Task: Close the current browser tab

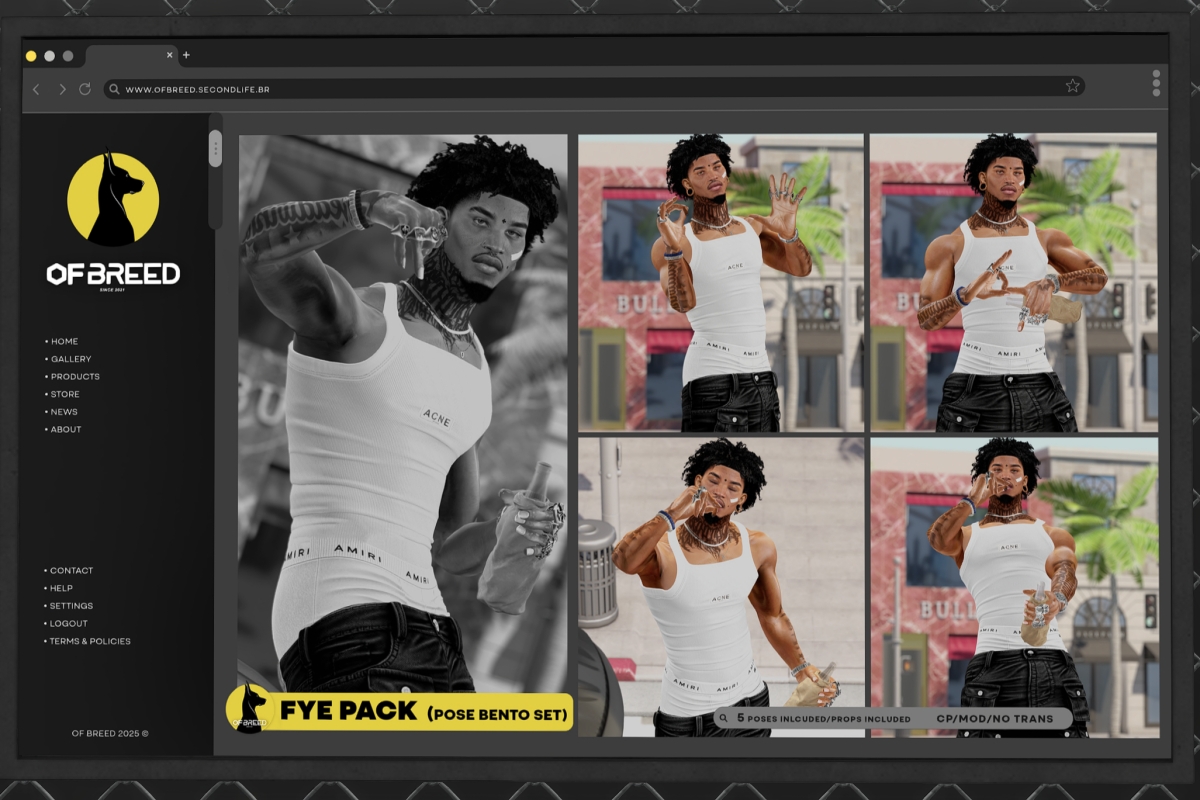Action: click(169, 55)
